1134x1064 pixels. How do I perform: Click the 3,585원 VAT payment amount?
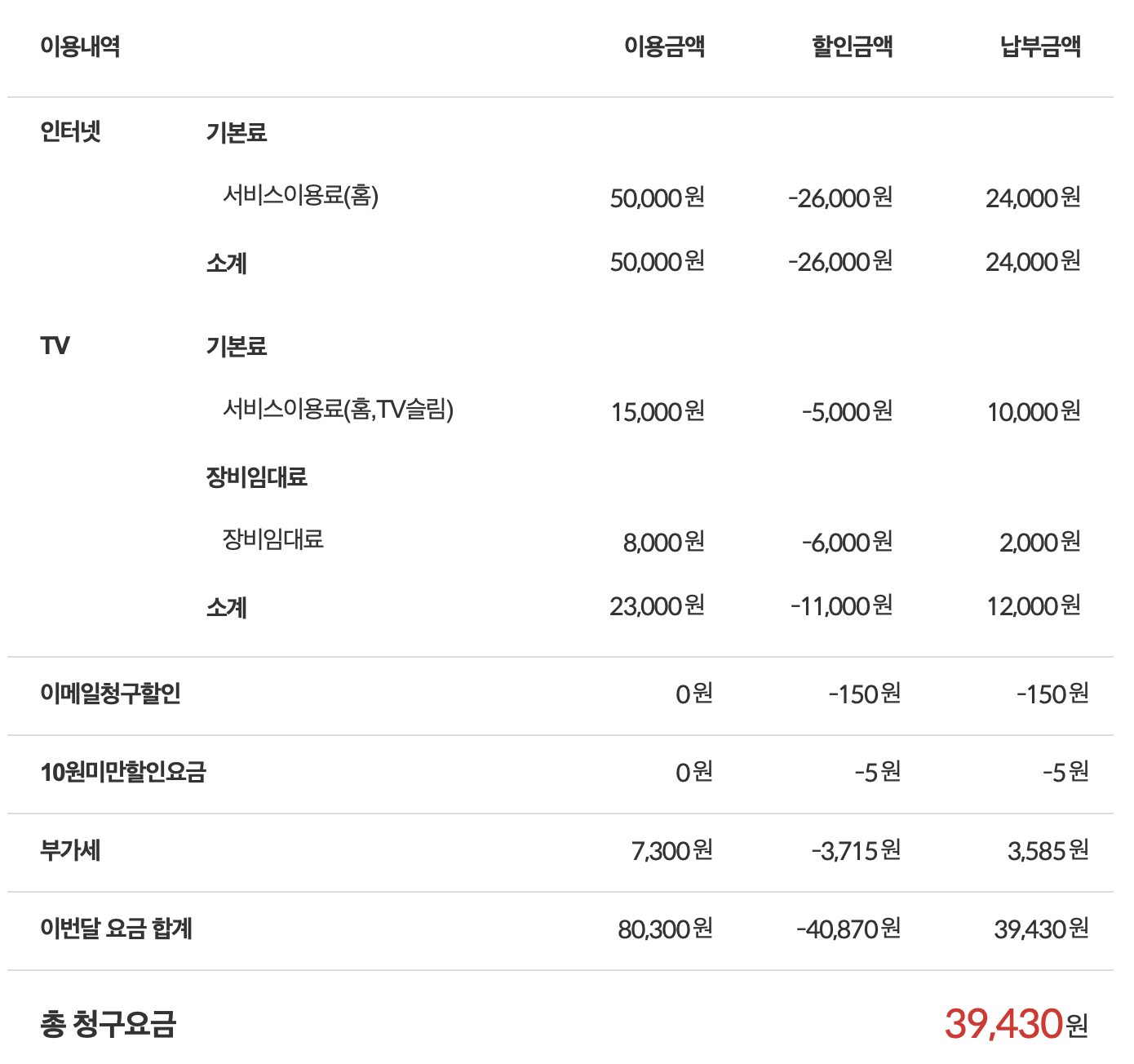point(1048,850)
